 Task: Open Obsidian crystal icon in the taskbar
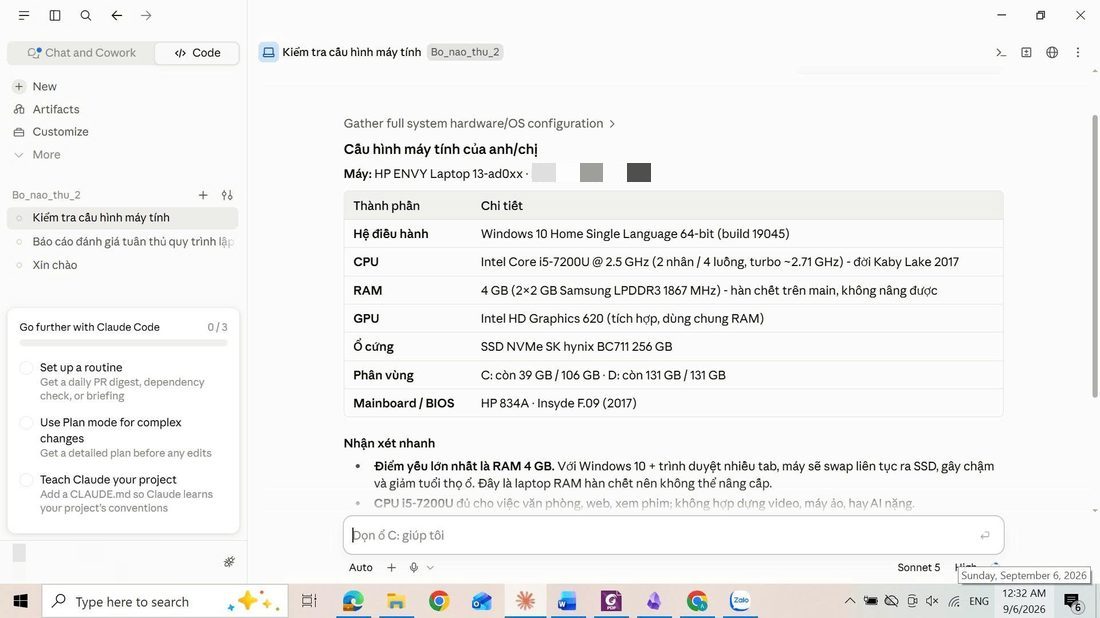654,601
